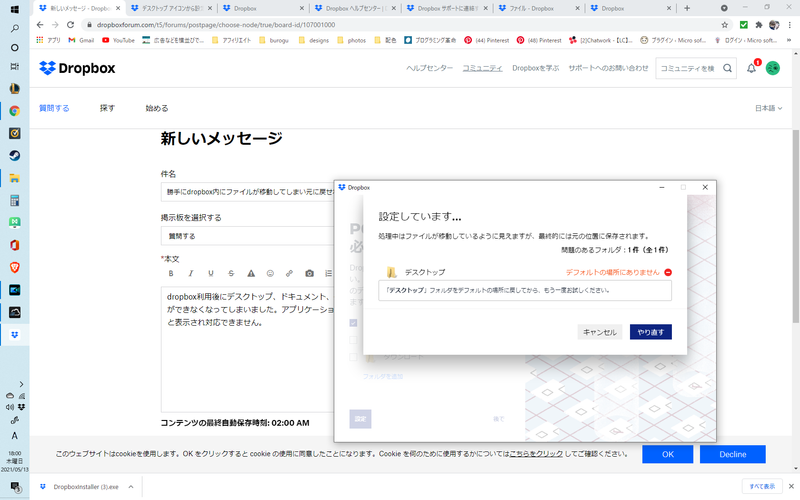Click the Dropbox logo in page header

77,68
